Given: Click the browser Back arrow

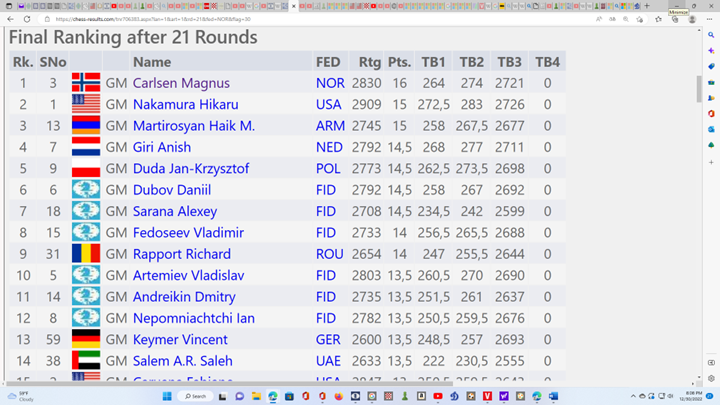Looking at the screenshot, I should point(10,19).
